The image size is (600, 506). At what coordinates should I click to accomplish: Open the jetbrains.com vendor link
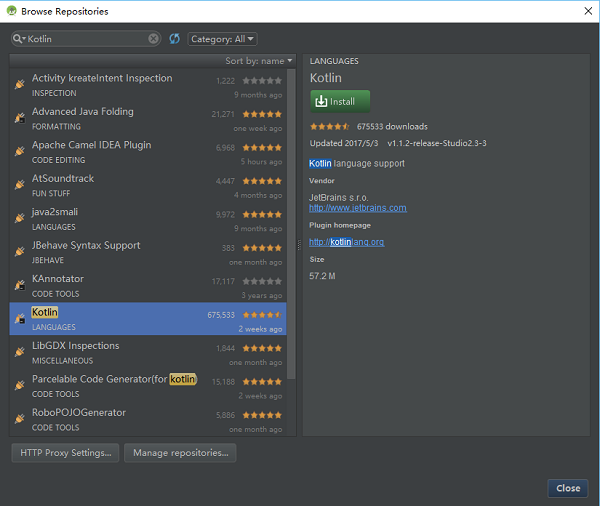point(358,208)
